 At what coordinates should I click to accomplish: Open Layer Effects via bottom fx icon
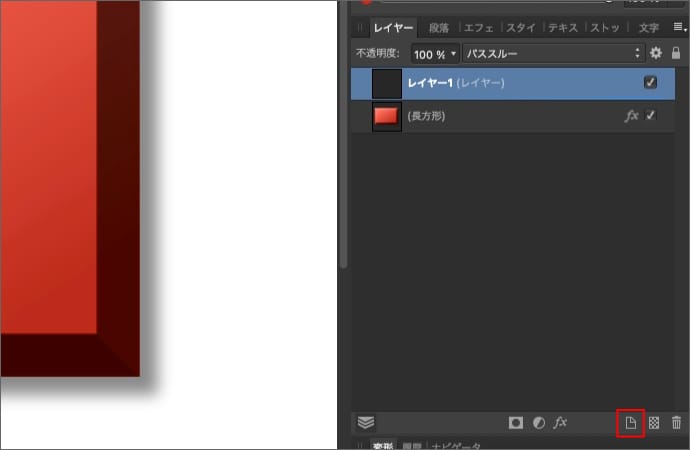coord(561,423)
